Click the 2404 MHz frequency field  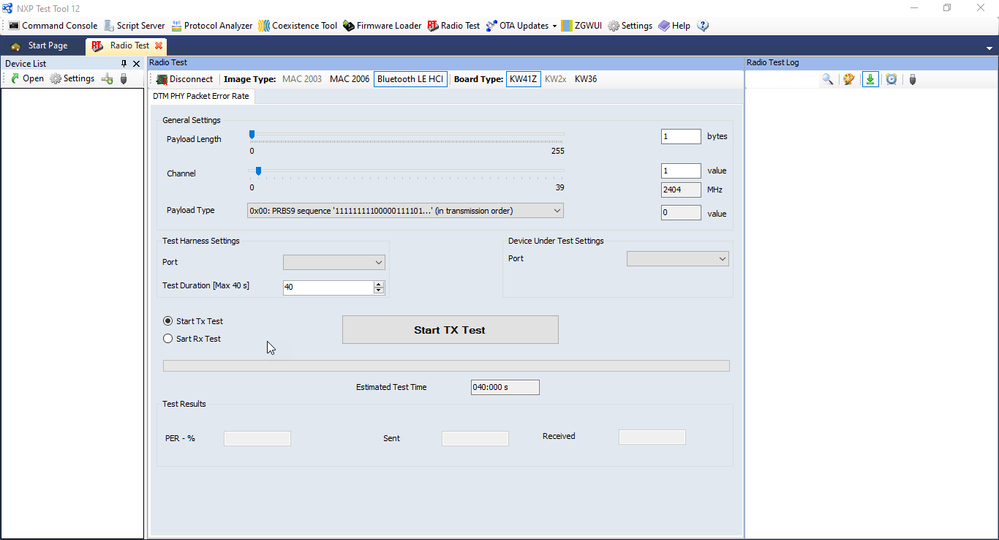click(x=680, y=190)
